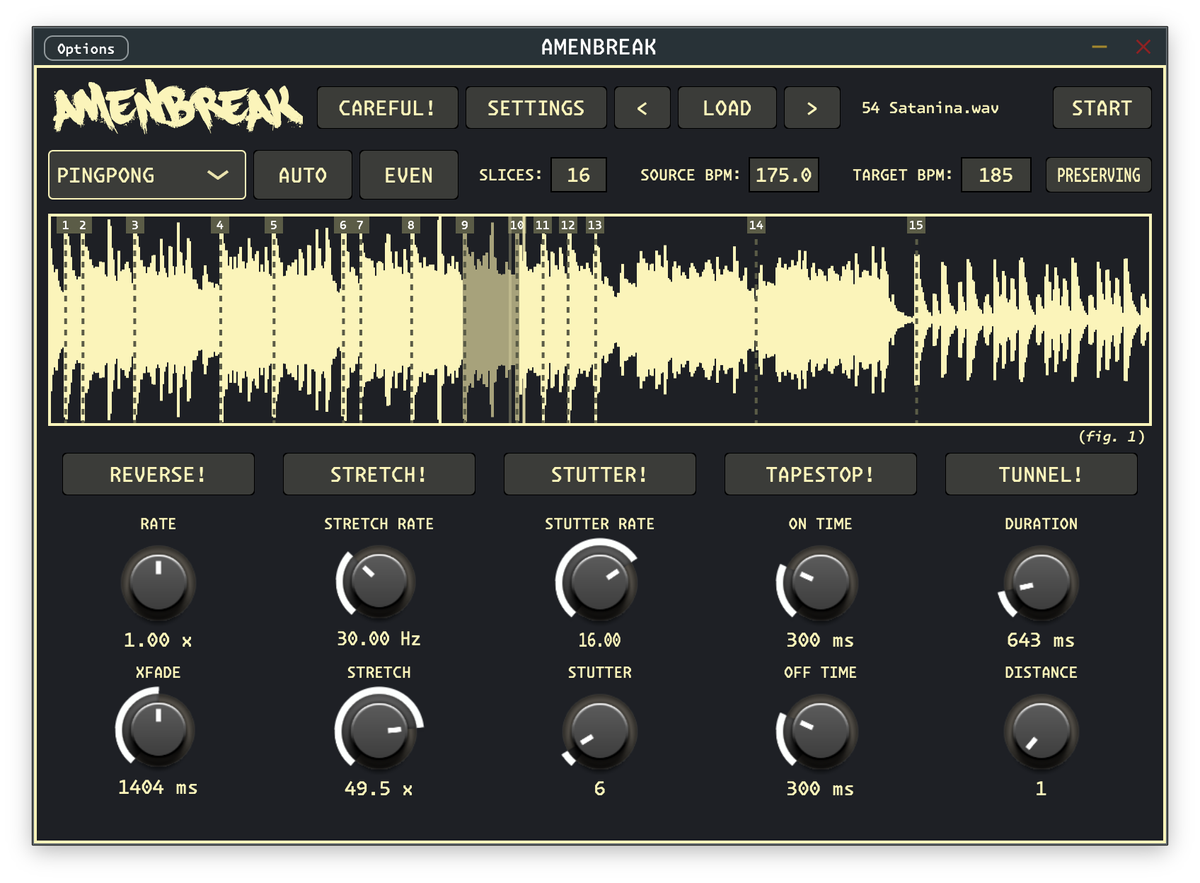The image size is (1200, 883).
Task: Click the SLICES number field
Action: pyautogui.click(x=578, y=175)
